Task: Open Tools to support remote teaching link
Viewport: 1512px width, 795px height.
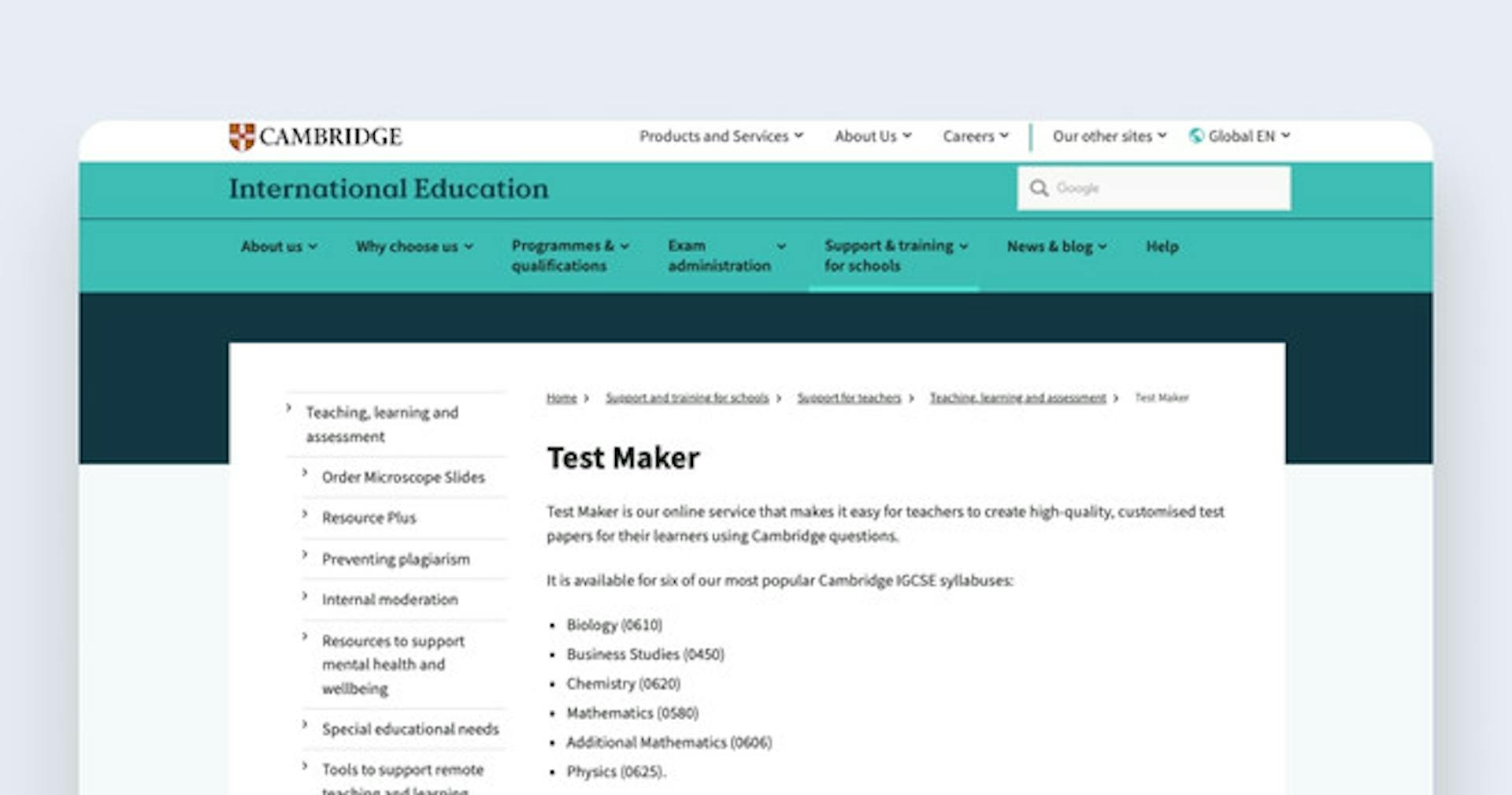Action: pos(402,778)
